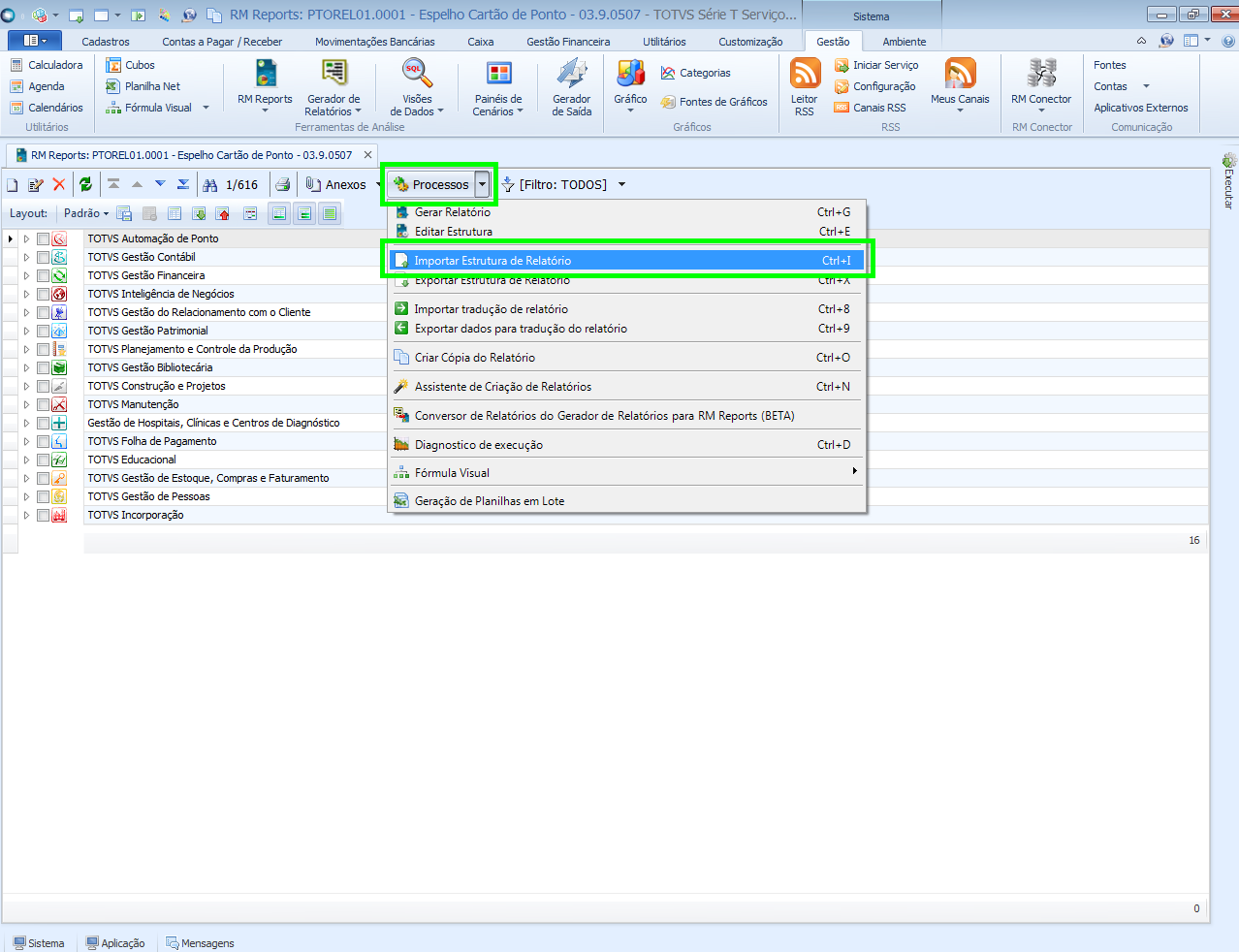Select Editar Estrutura menu item
The width and height of the screenshot is (1239, 952).
[626, 232]
